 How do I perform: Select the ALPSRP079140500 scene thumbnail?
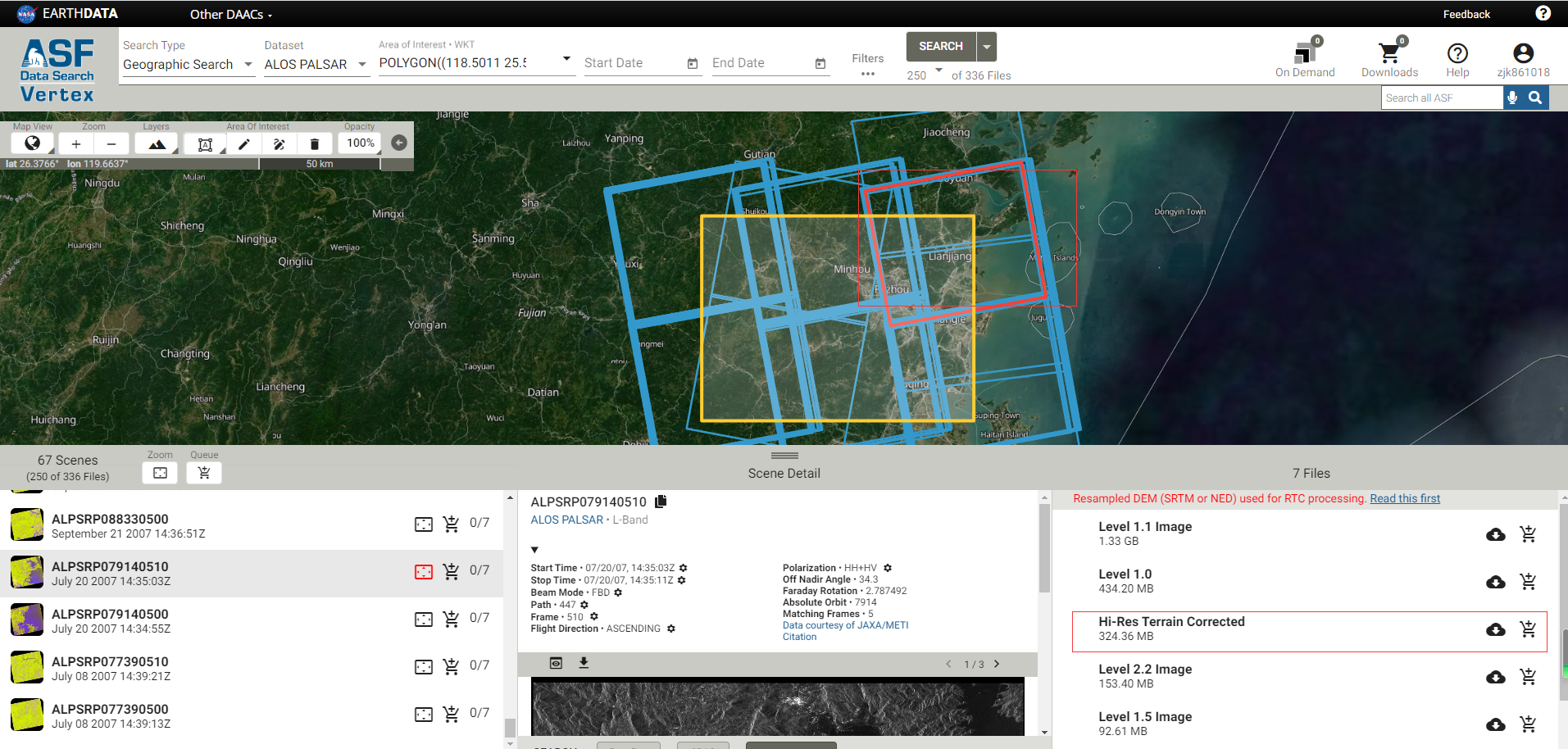[x=27, y=620]
